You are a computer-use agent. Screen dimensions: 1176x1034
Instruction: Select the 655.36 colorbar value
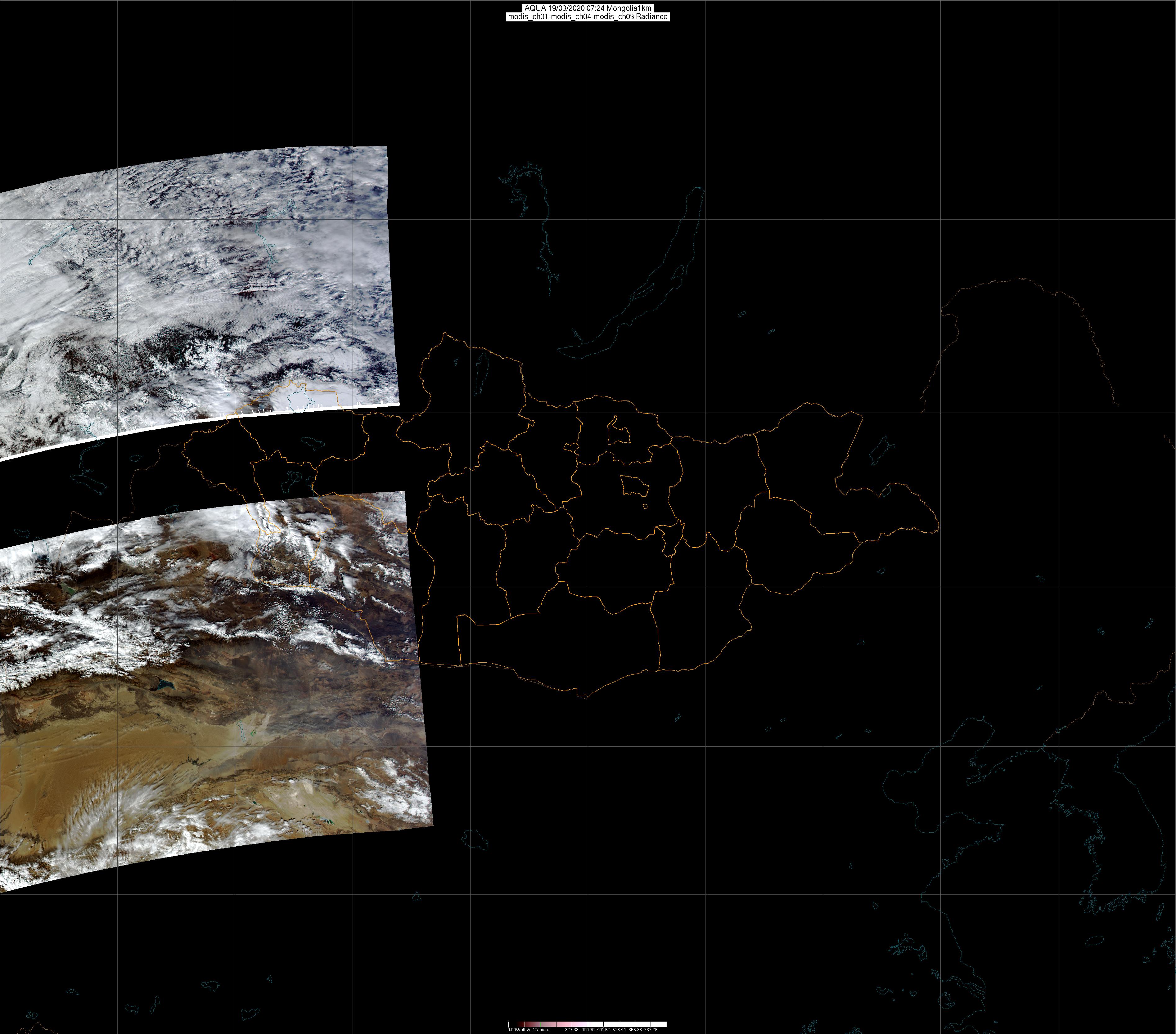point(635,1029)
